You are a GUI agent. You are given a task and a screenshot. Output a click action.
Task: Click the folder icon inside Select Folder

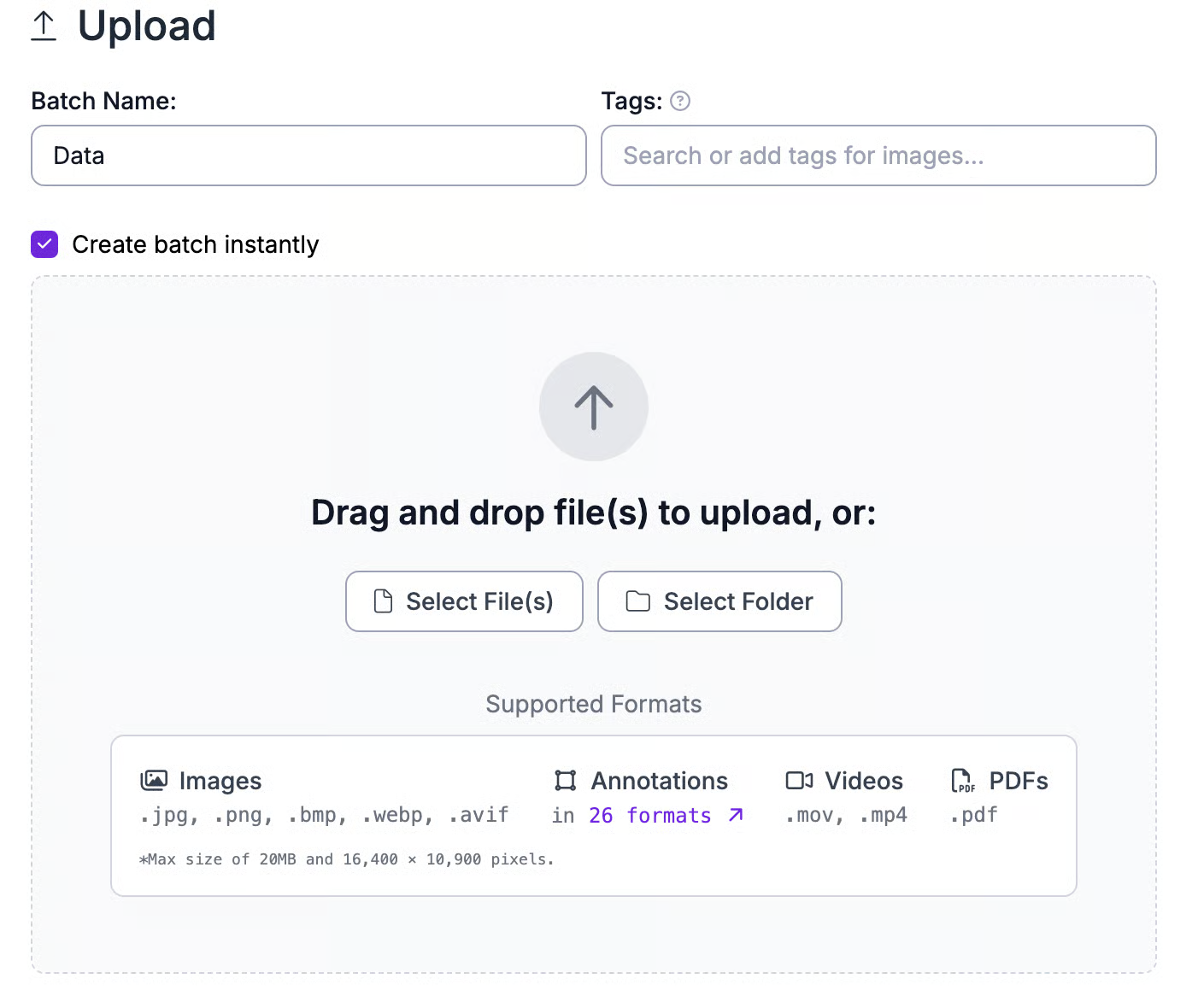[637, 601]
